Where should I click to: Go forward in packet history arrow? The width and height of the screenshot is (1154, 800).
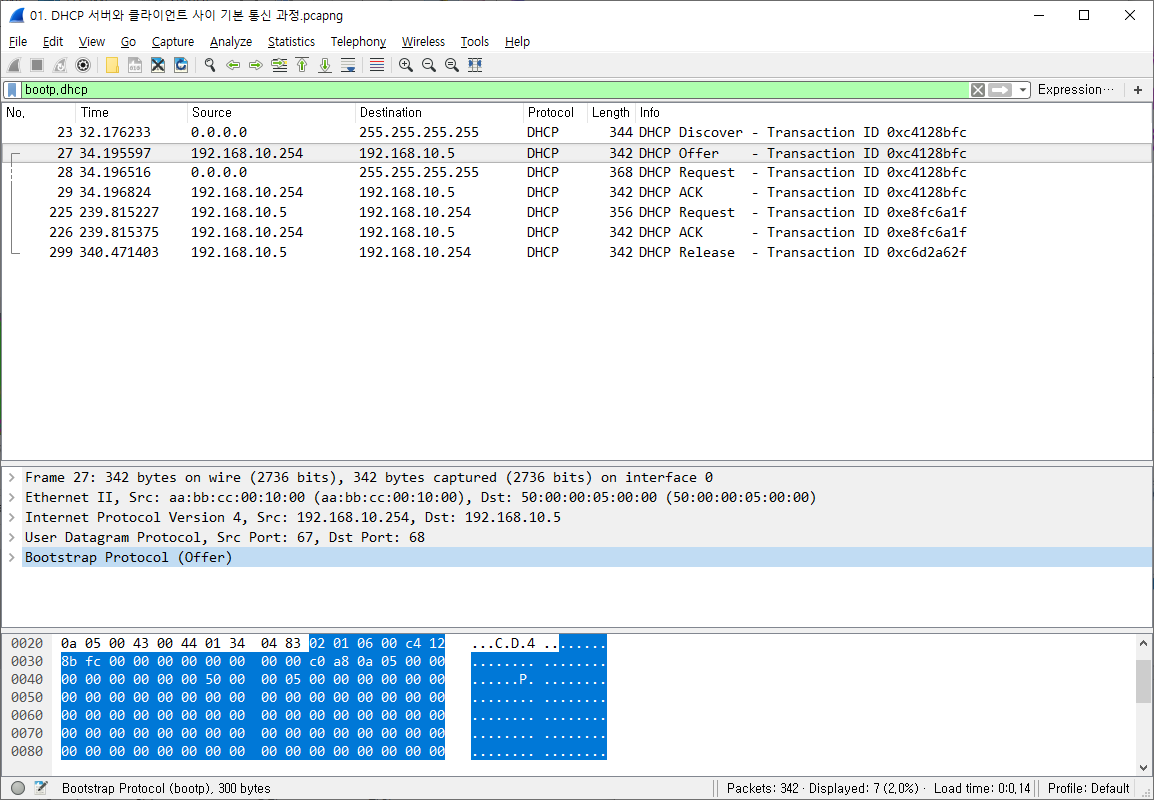[255, 66]
